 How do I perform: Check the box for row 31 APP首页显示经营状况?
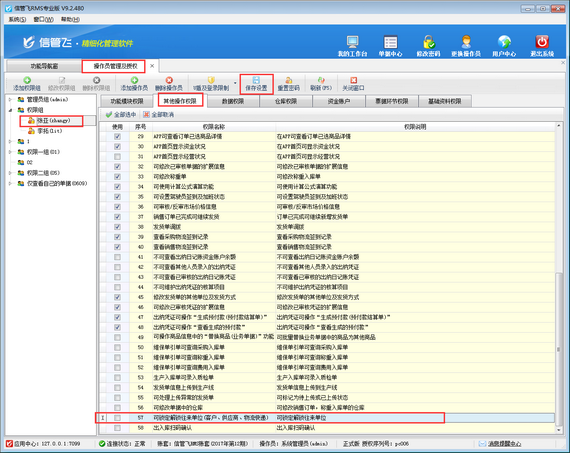[x=117, y=157]
